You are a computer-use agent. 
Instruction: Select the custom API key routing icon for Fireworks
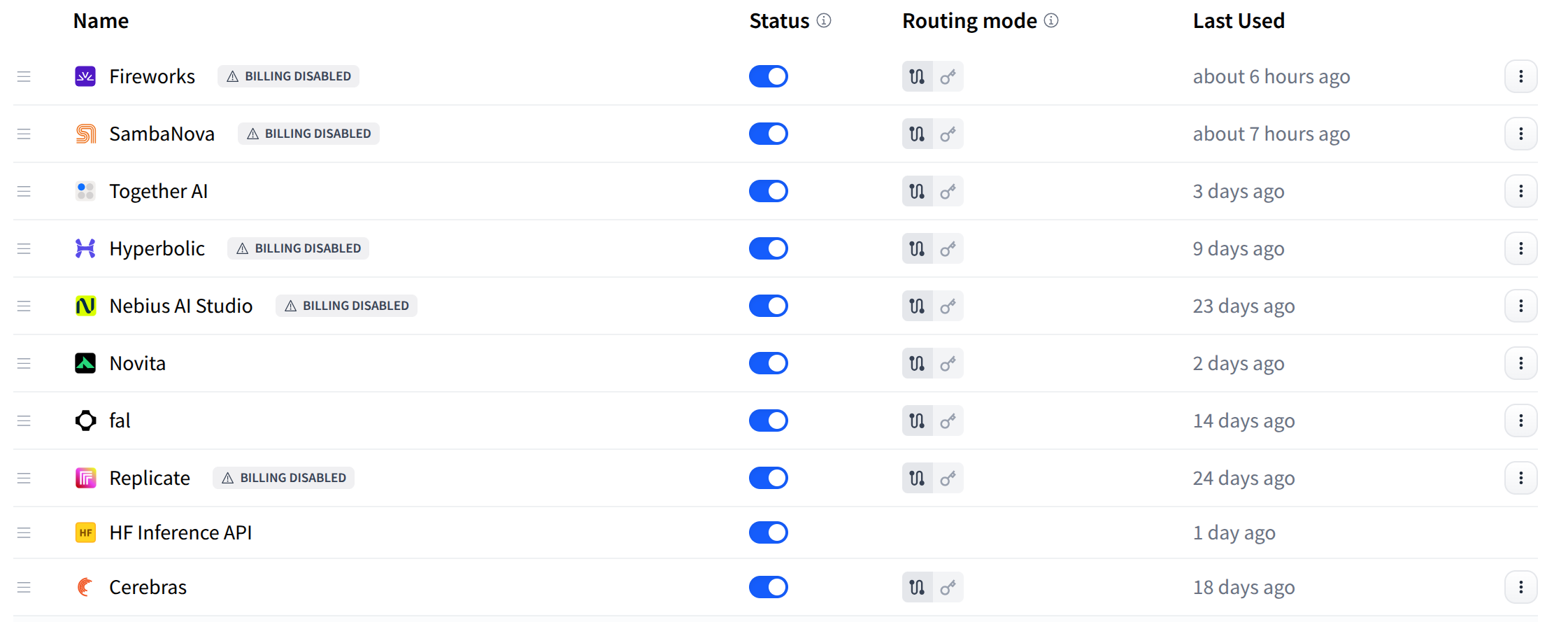(x=948, y=76)
